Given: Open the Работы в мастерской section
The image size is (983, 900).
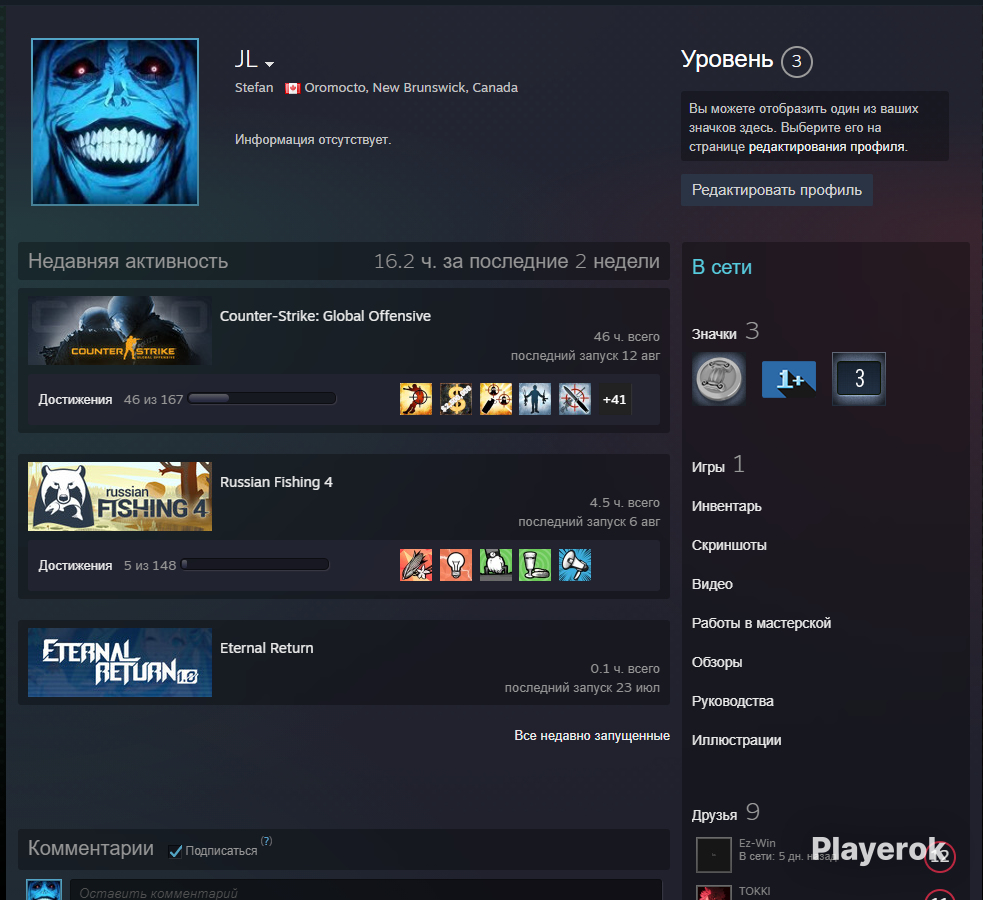Looking at the screenshot, I should click(x=761, y=623).
